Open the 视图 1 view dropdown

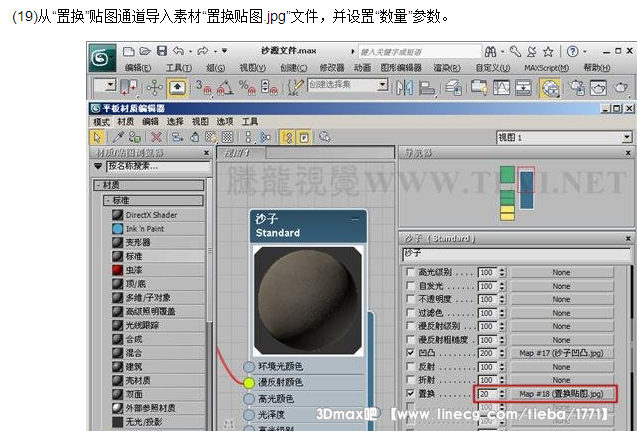pyautogui.click(x=627, y=137)
